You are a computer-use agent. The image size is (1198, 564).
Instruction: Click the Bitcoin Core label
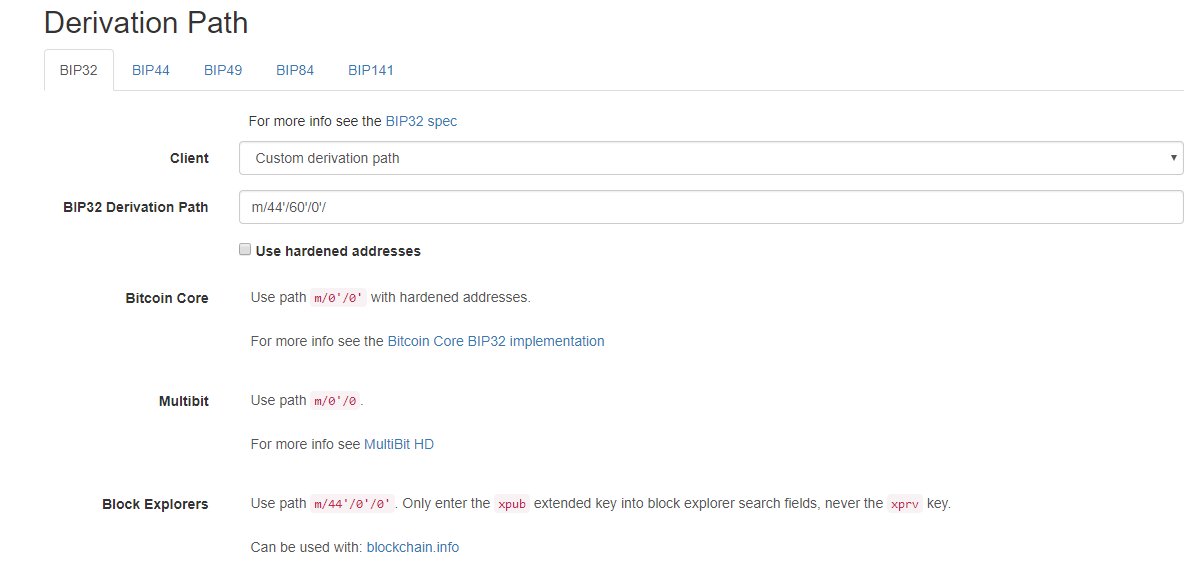[167, 298]
